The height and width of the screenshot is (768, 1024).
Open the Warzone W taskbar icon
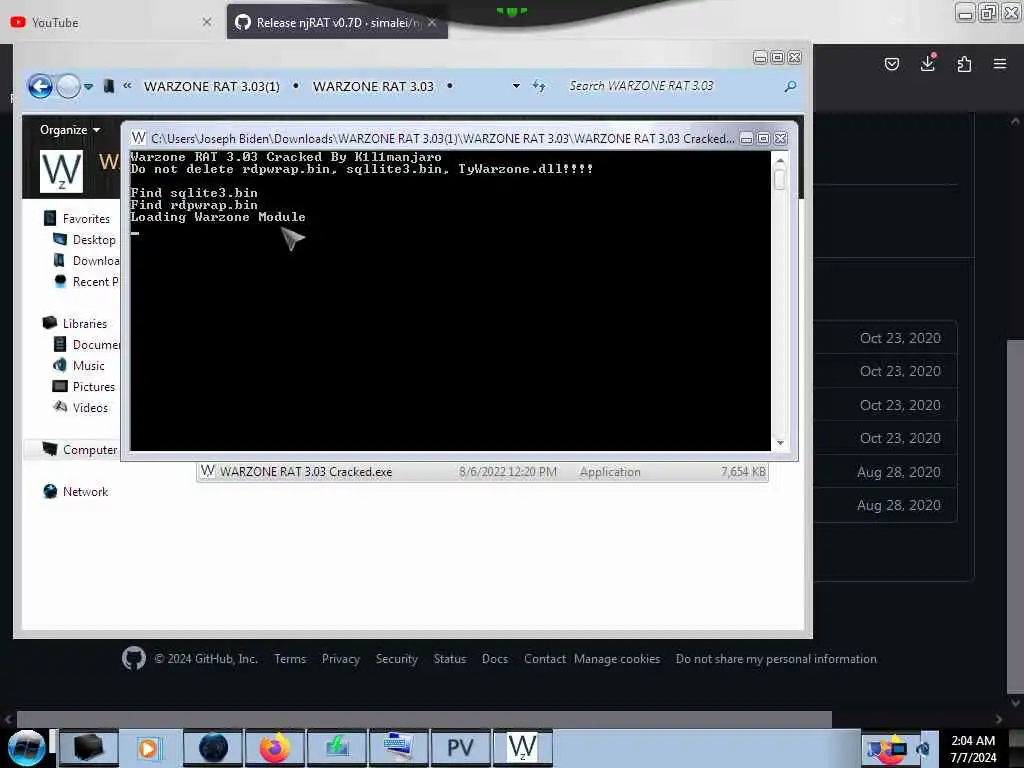tap(522, 748)
